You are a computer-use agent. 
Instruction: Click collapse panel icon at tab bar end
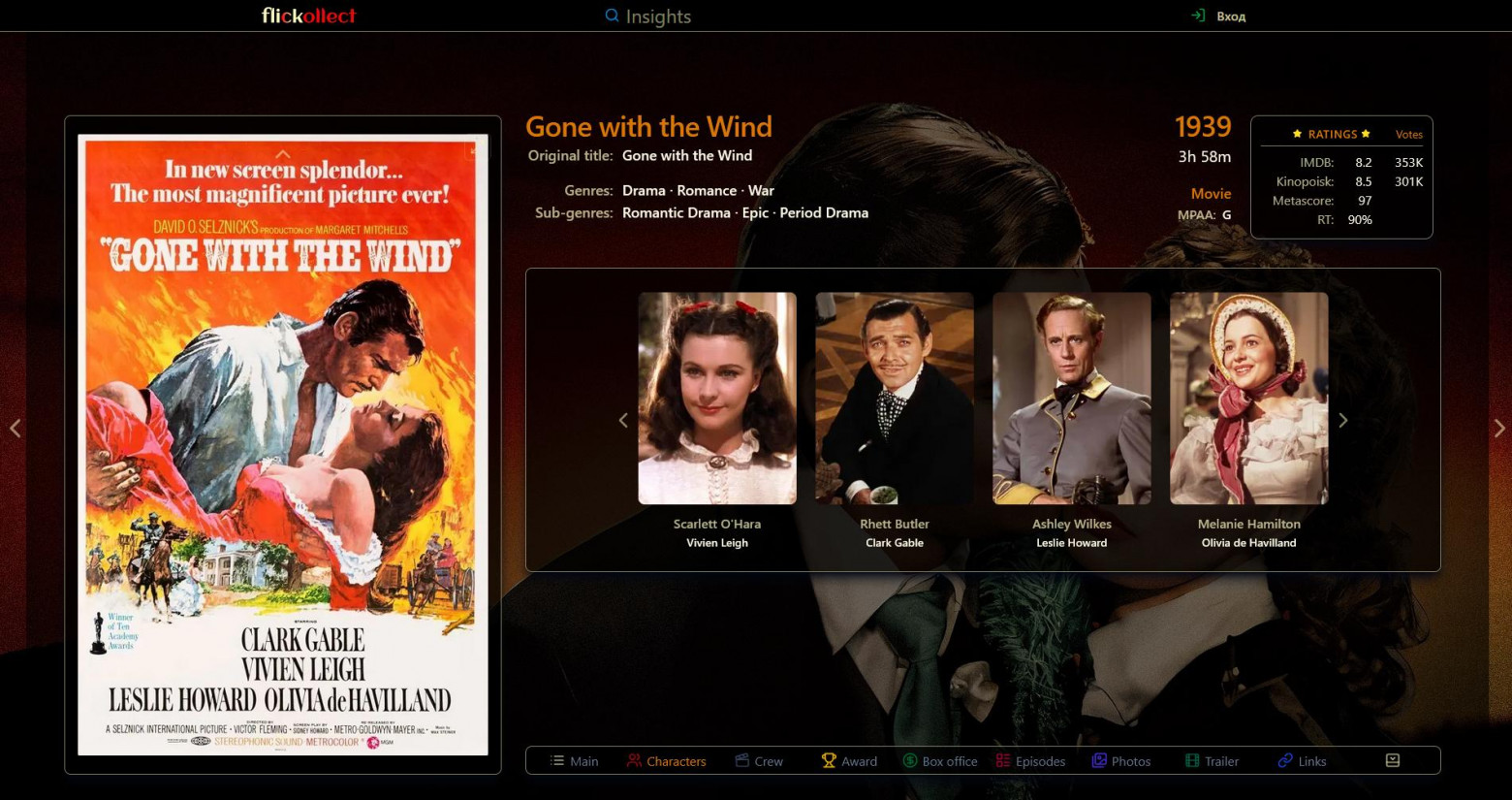coord(1393,760)
